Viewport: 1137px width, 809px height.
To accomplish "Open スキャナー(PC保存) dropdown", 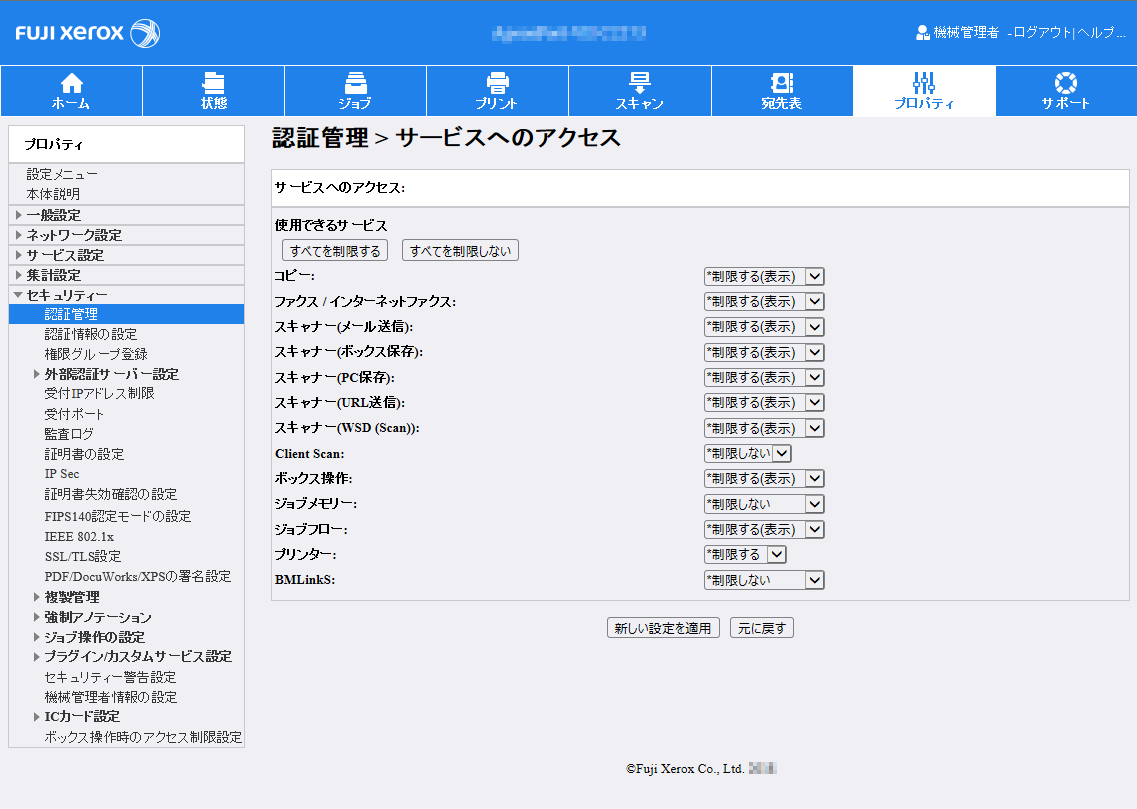I will [764, 378].
